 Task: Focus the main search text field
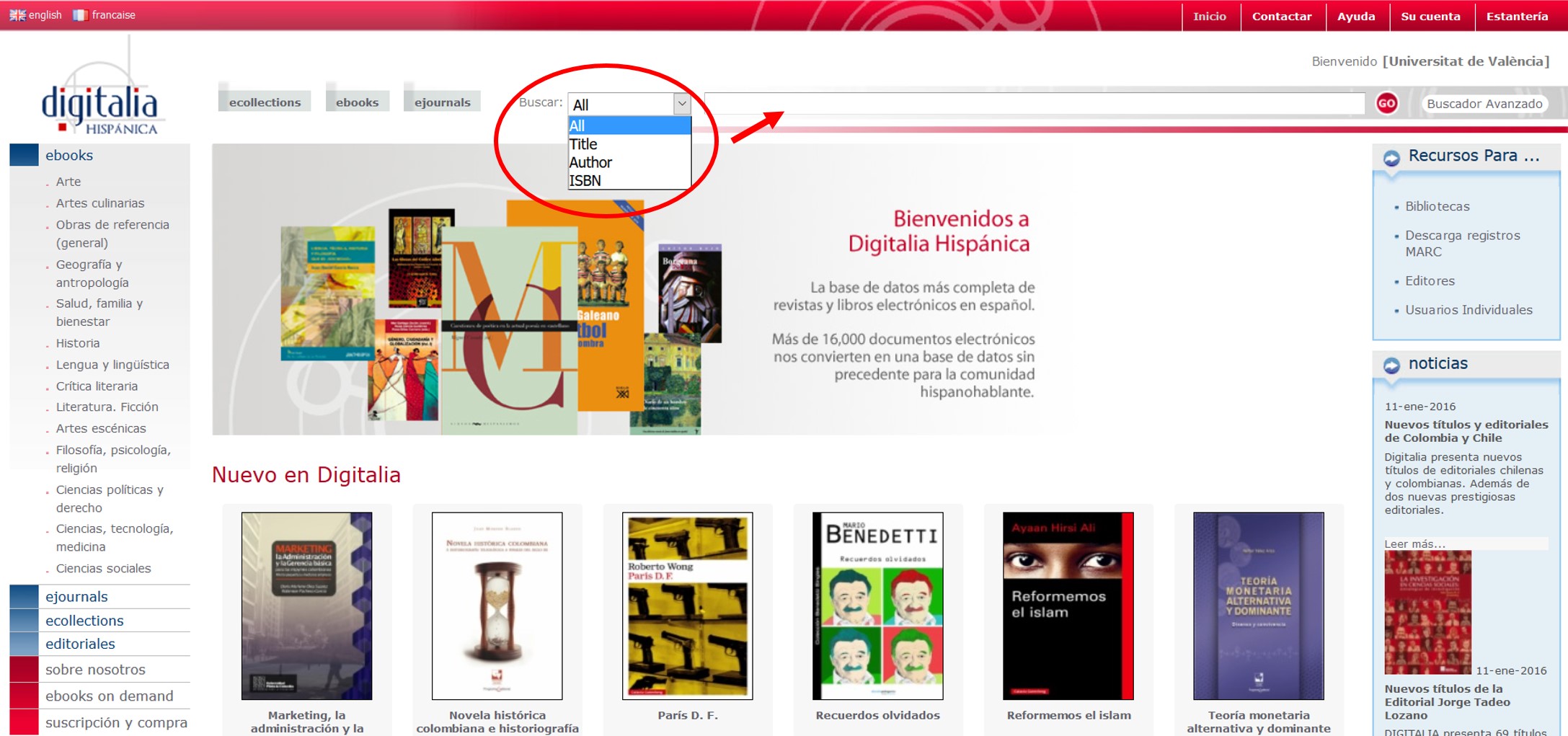point(1035,103)
